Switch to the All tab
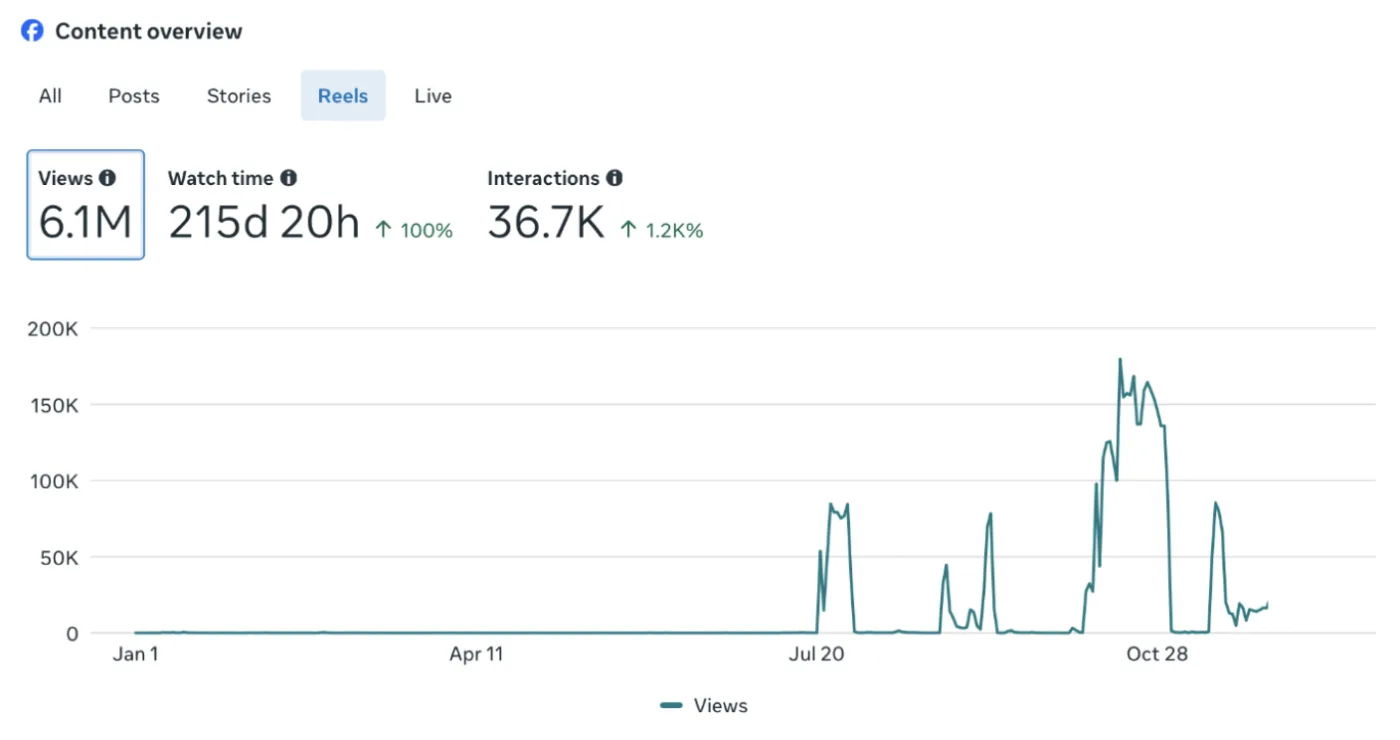 pyautogui.click(x=50, y=96)
